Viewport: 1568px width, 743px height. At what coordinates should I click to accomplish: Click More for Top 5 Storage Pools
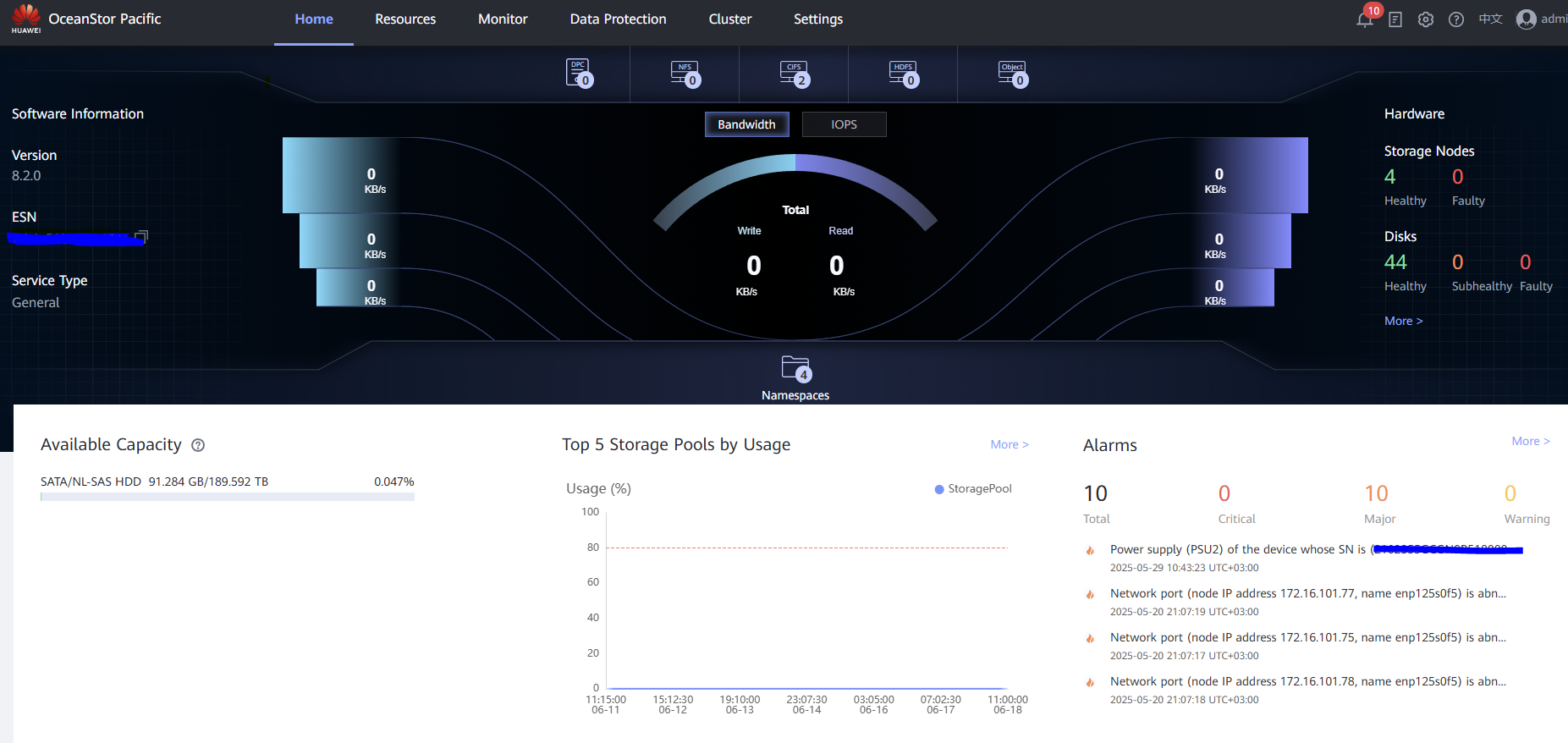pos(1010,444)
